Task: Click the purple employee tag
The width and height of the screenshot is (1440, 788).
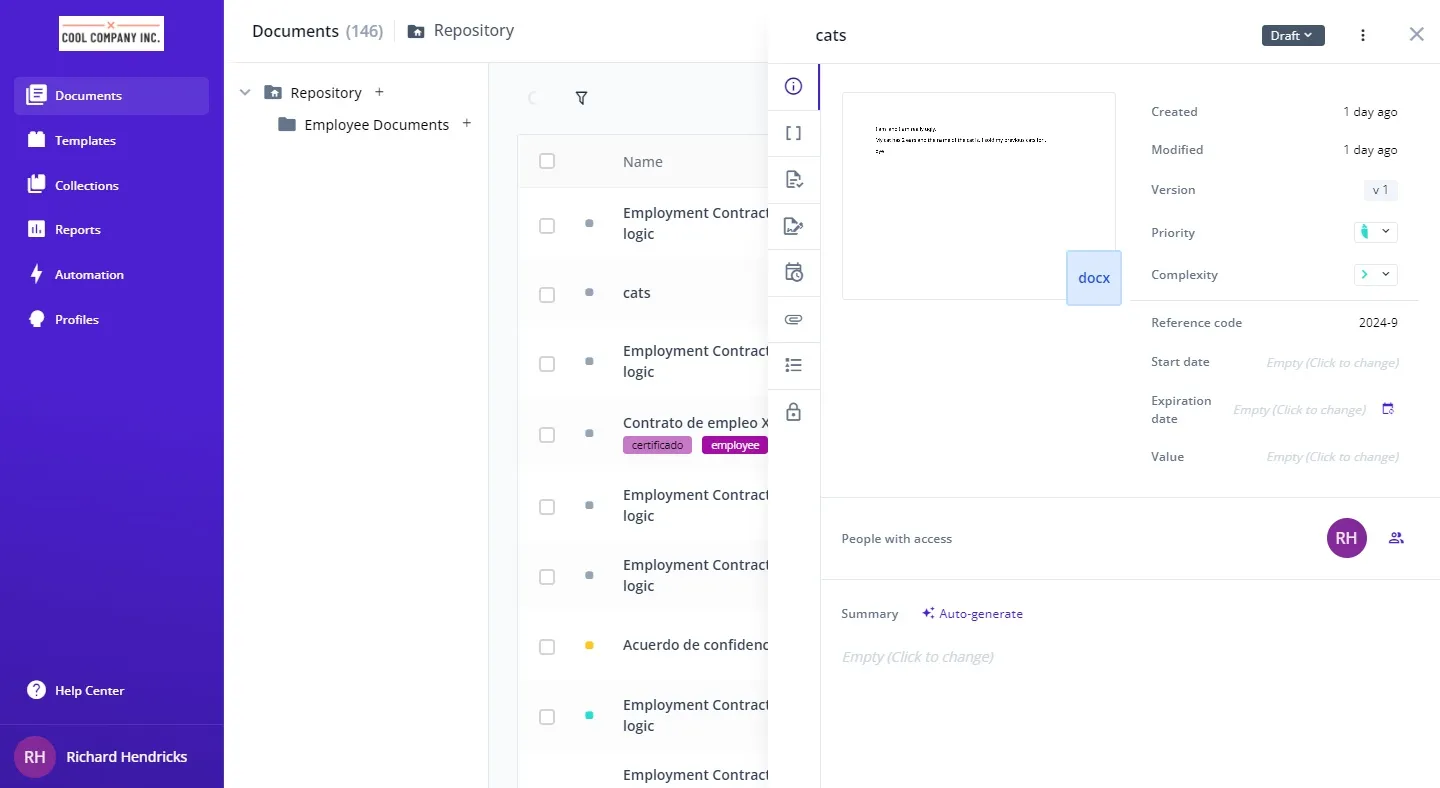Action: pos(735,445)
